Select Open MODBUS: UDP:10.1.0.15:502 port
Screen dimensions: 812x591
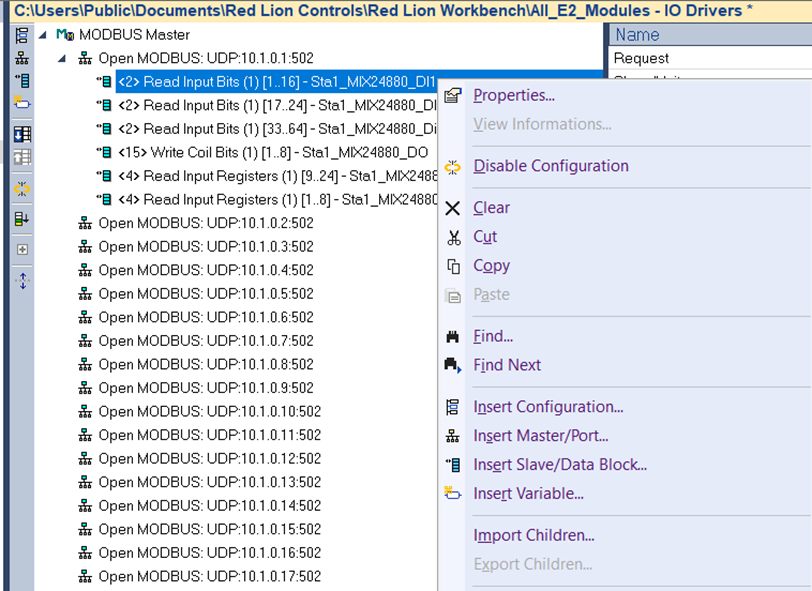pyautogui.click(x=210, y=530)
